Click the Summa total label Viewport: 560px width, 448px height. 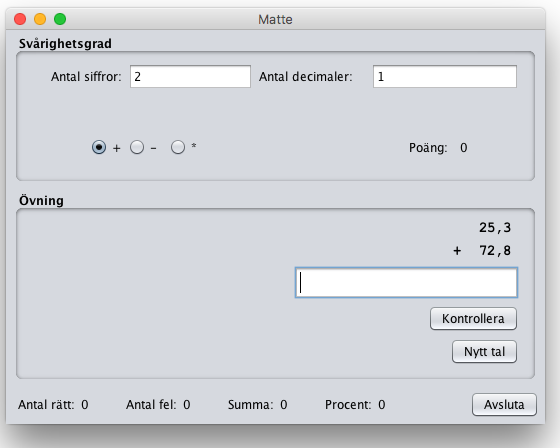[250, 404]
